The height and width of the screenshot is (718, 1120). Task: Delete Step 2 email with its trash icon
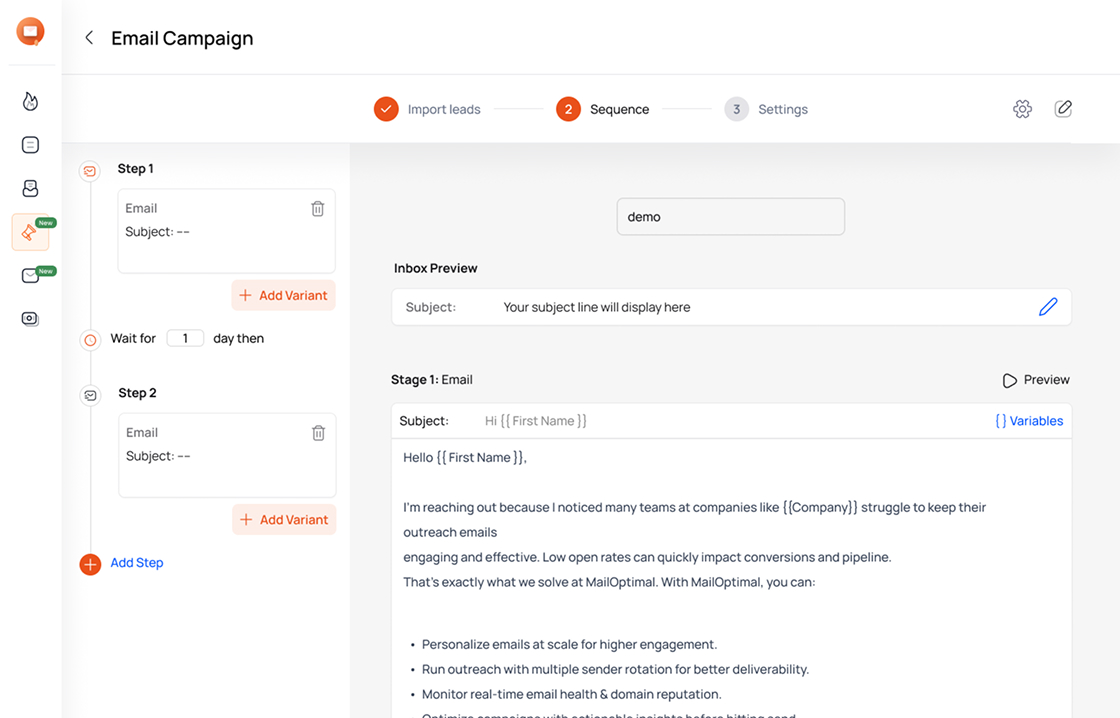click(x=318, y=432)
